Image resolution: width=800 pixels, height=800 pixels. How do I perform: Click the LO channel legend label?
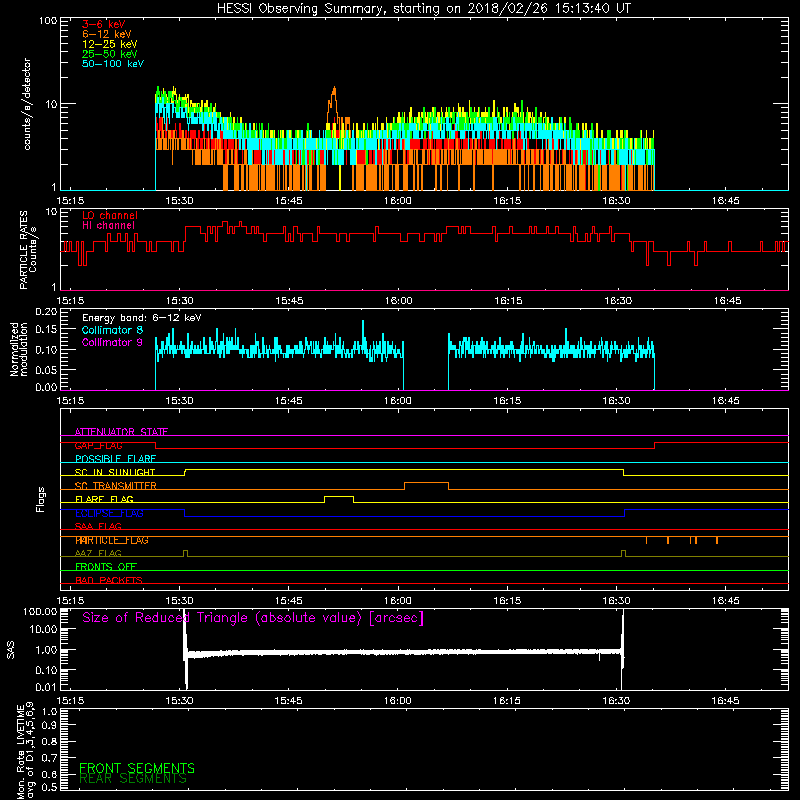[110, 215]
